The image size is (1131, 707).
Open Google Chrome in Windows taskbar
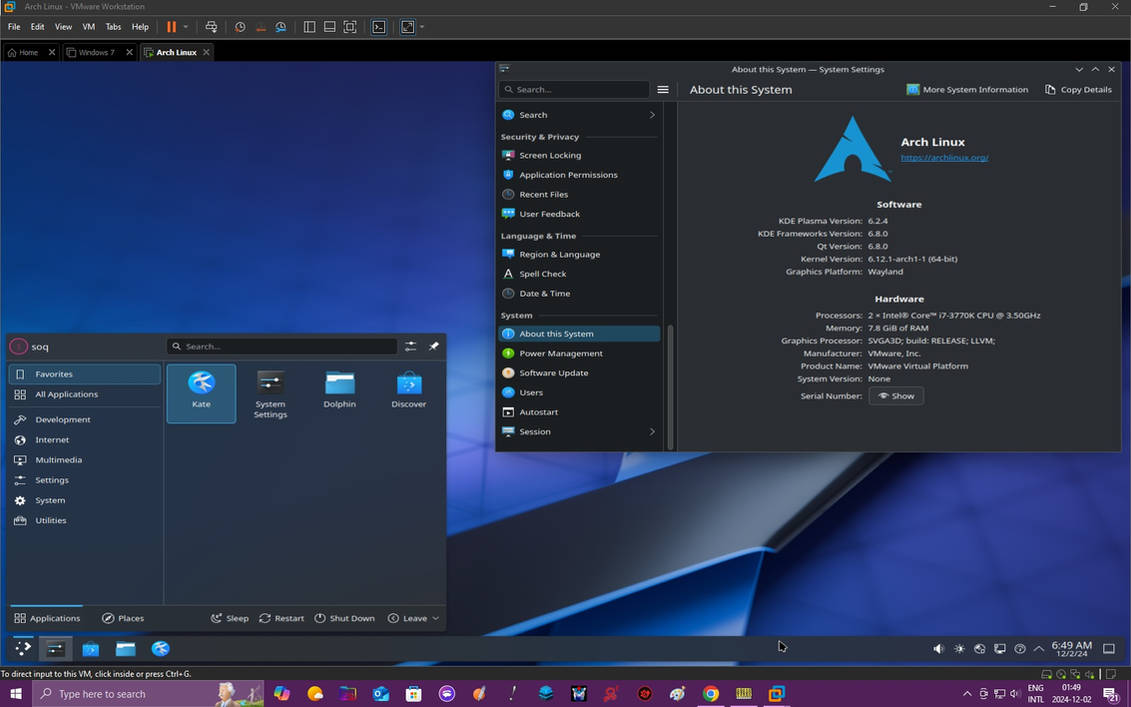click(x=710, y=693)
